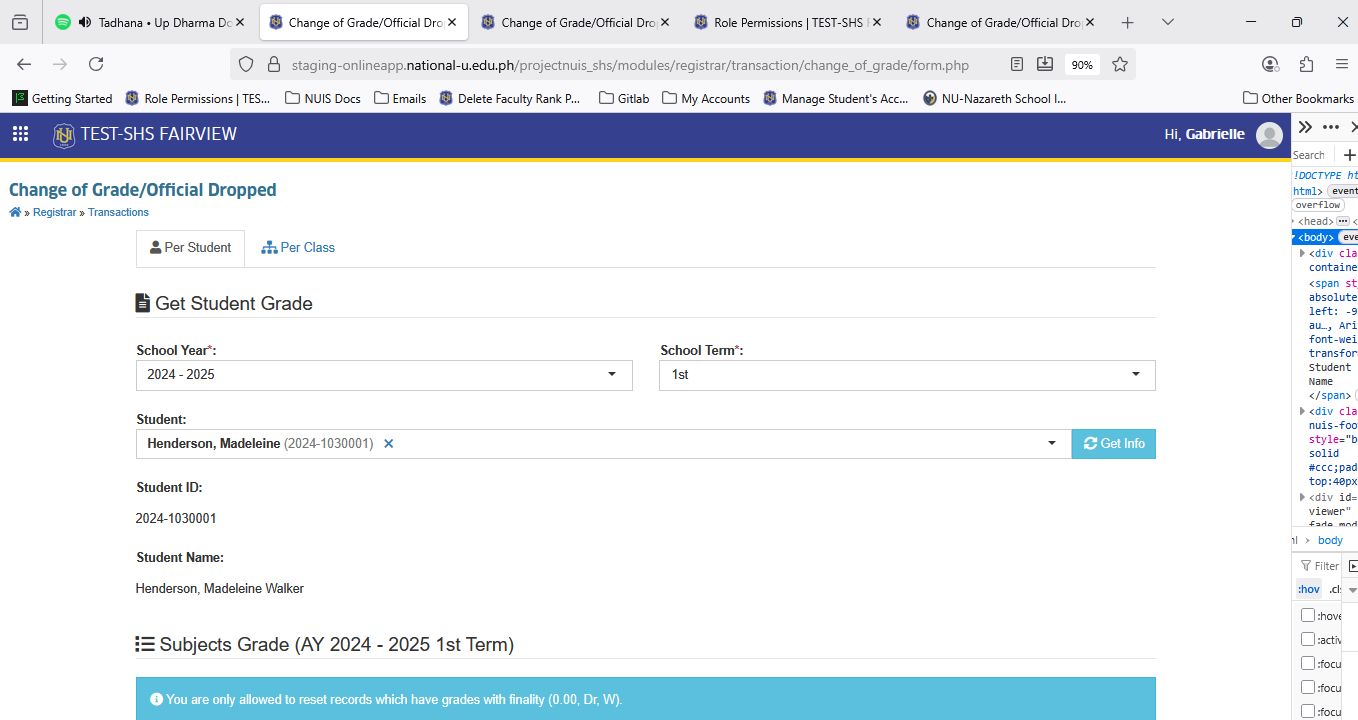Click name text Henderson, Madeleine Walker

pos(220,588)
